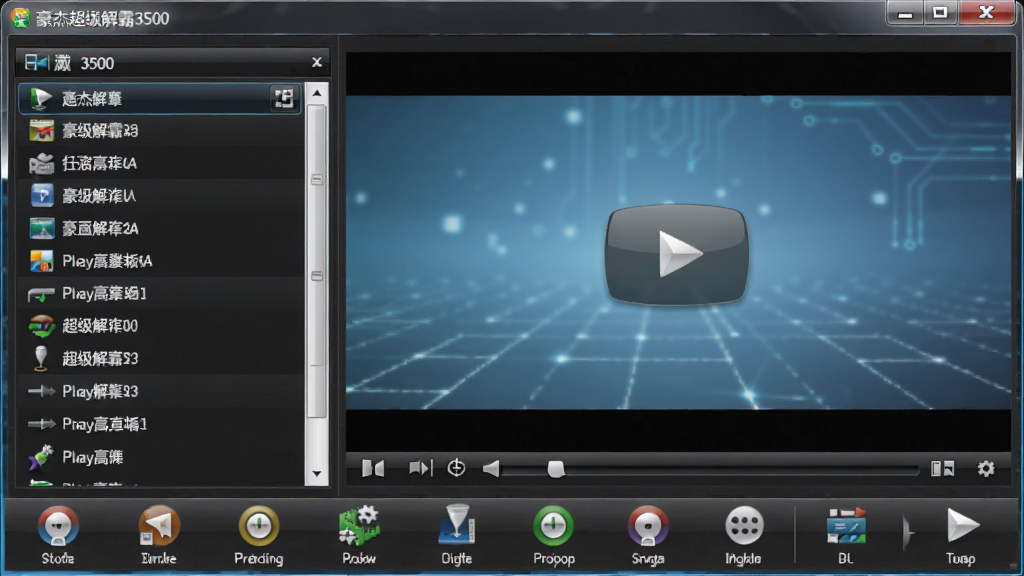This screenshot has width=1024, height=576.
Task: Launch the green puzzle-and-gears toolbar icon
Action: pyautogui.click(x=359, y=526)
